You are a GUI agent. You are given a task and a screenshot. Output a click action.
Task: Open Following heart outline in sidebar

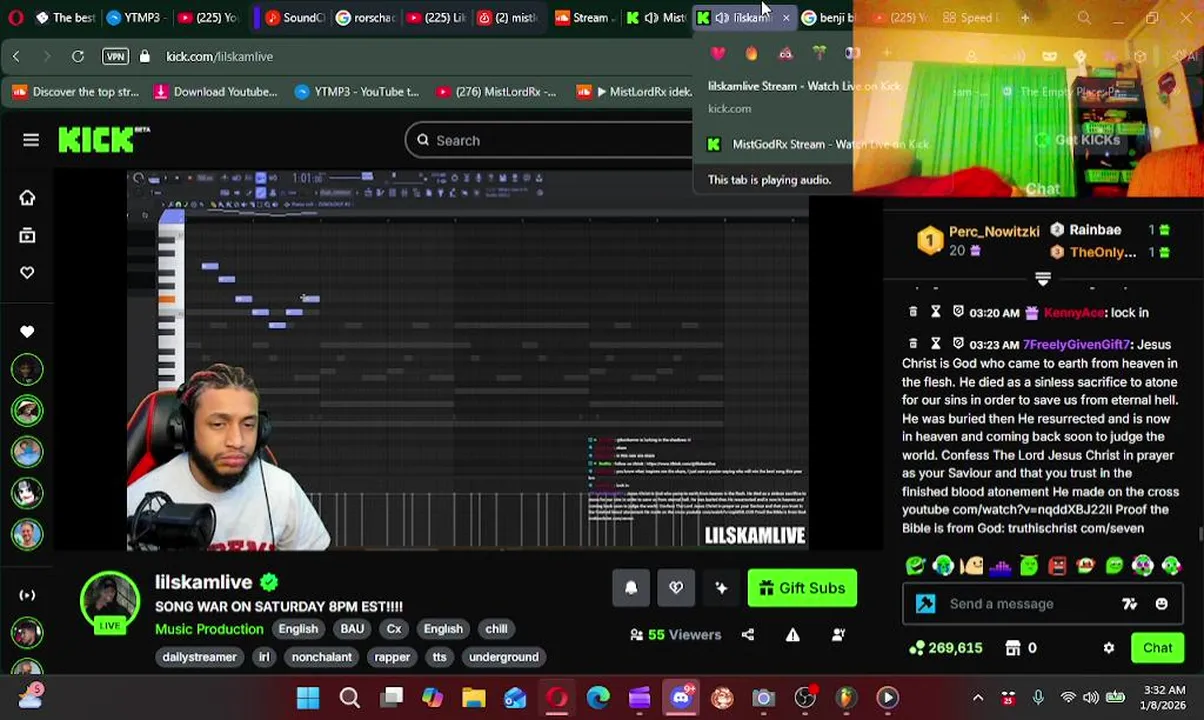(27, 273)
